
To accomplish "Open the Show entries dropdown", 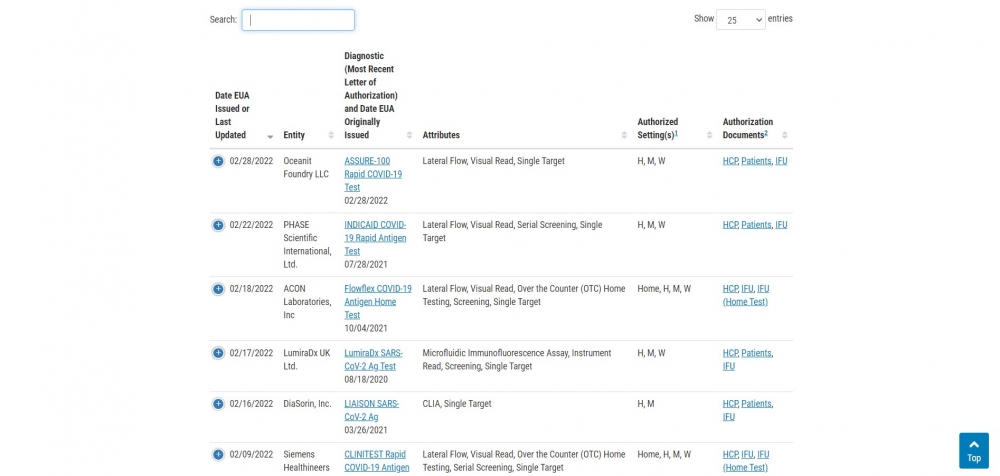I will point(740,20).
